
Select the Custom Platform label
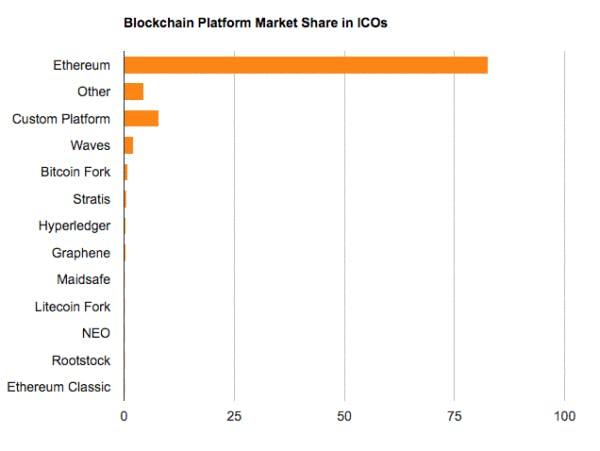click(61, 119)
